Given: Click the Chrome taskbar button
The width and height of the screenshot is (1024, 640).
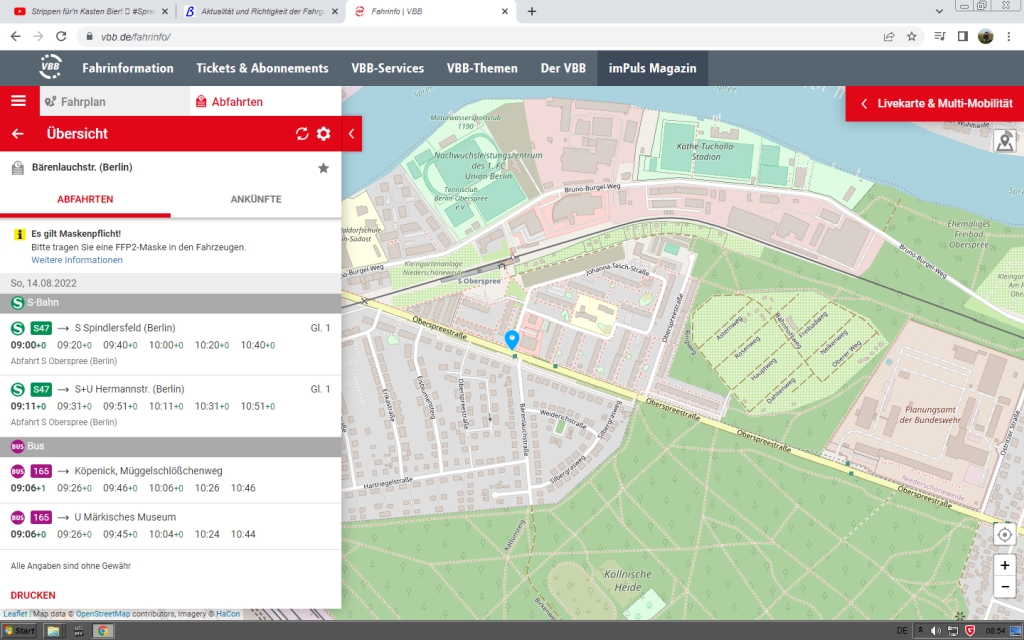Looking at the screenshot, I should pos(102,630).
